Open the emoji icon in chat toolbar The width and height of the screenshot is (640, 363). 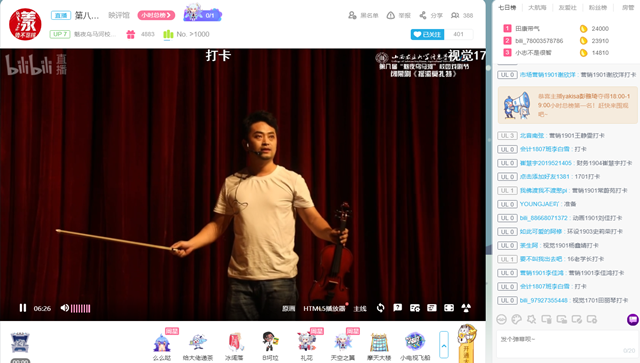pos(502,319)
